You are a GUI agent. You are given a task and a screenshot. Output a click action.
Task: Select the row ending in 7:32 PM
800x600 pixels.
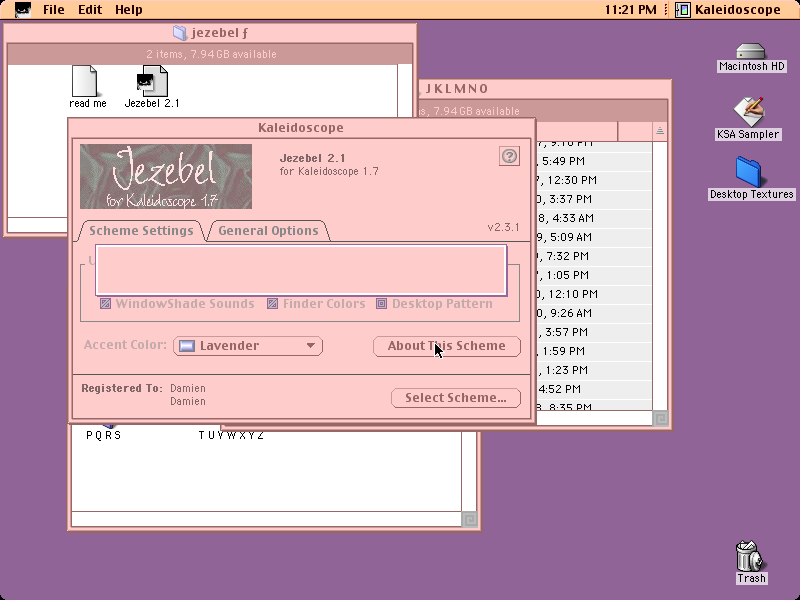(593, 256)
